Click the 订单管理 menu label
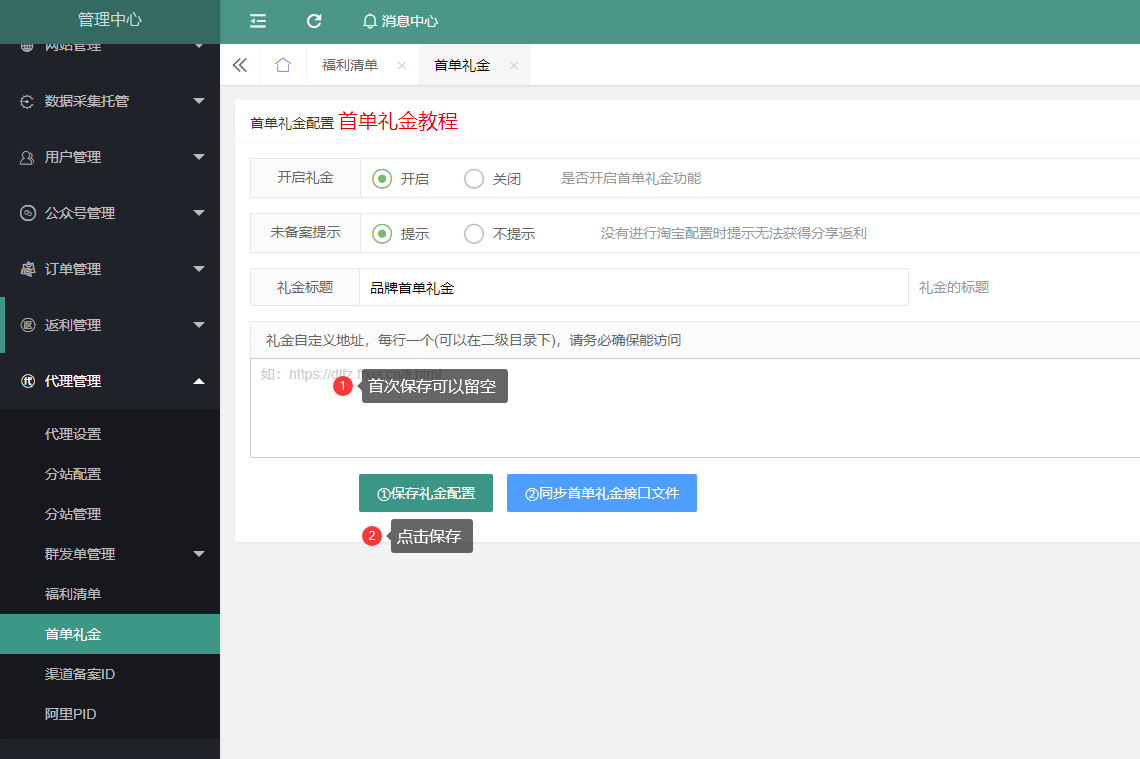 click(73, 269)
